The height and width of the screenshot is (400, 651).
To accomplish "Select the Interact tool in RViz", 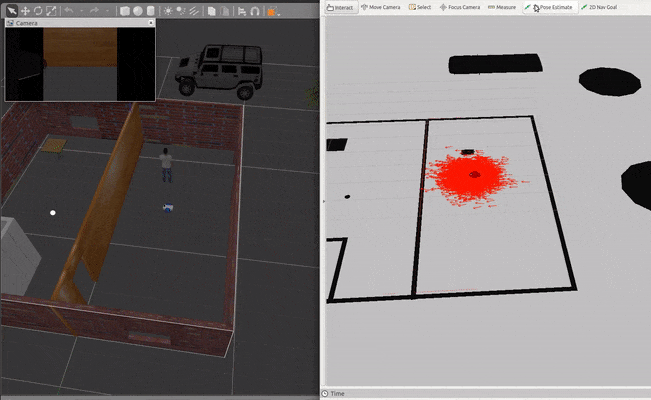I will pyautogui.click(x=340, y=7).
